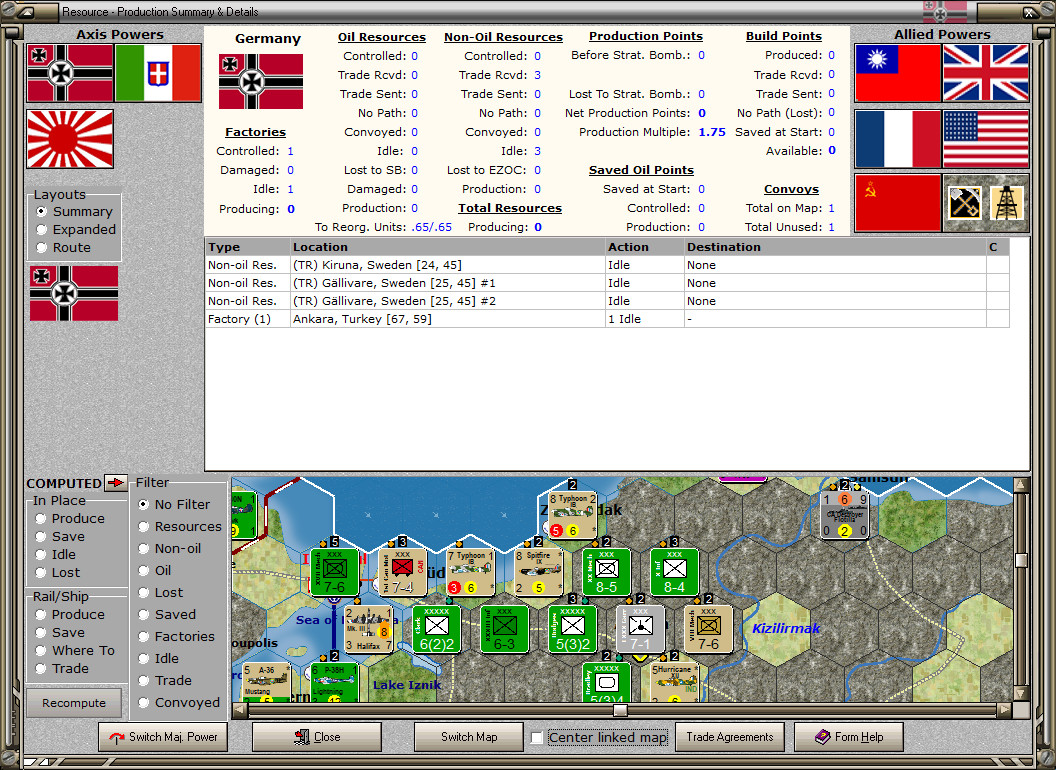Click the red arrow next to COMPUTED
1056x770 pixels.
coord(117,483)
